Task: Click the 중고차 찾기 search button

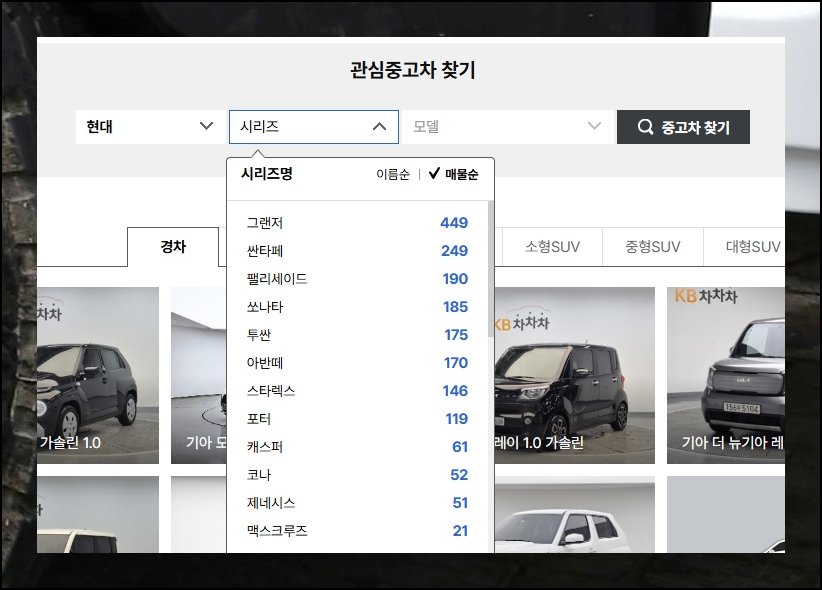Action: tap(683, 127)
